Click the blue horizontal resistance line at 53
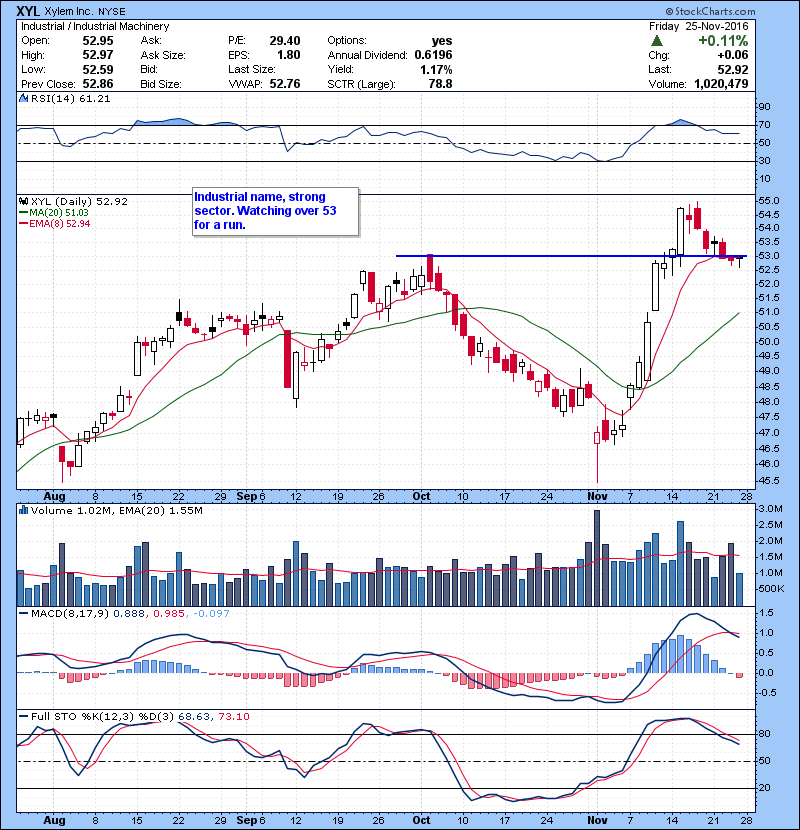Viewport: 800px width, 830px height. 571,256
